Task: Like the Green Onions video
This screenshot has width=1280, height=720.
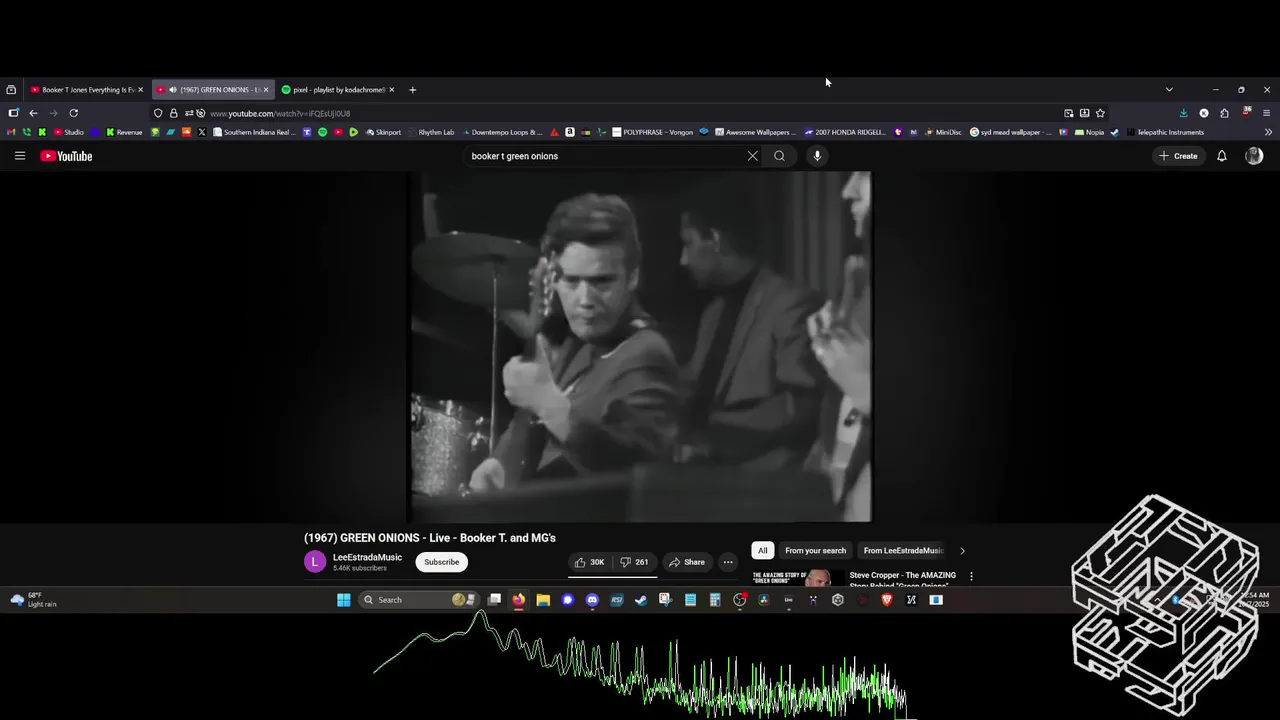Action: [x=589, y=562]
